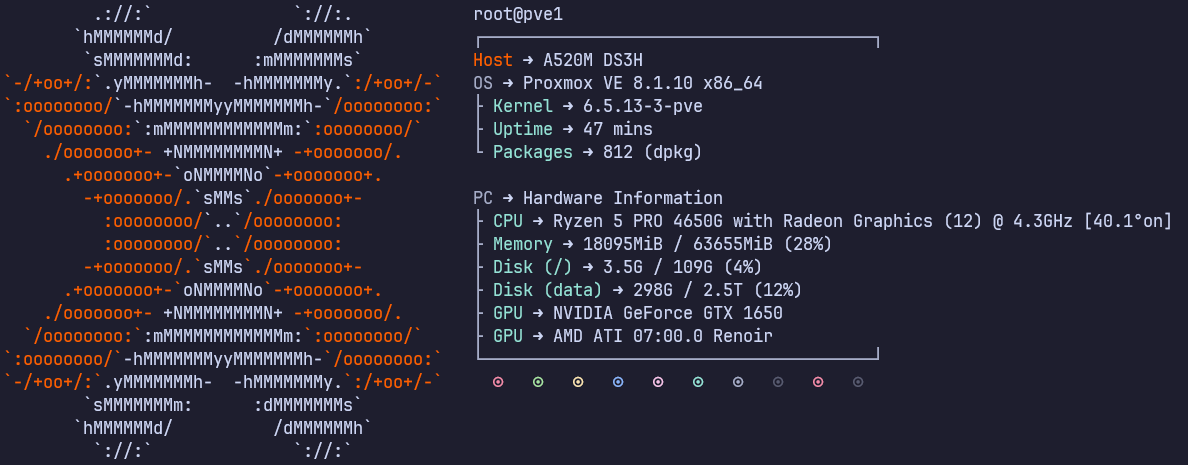The height and width of the screenshot is (465, 1188).
Task: Select the yellow color dot
Action: click(x=578, y=382)
